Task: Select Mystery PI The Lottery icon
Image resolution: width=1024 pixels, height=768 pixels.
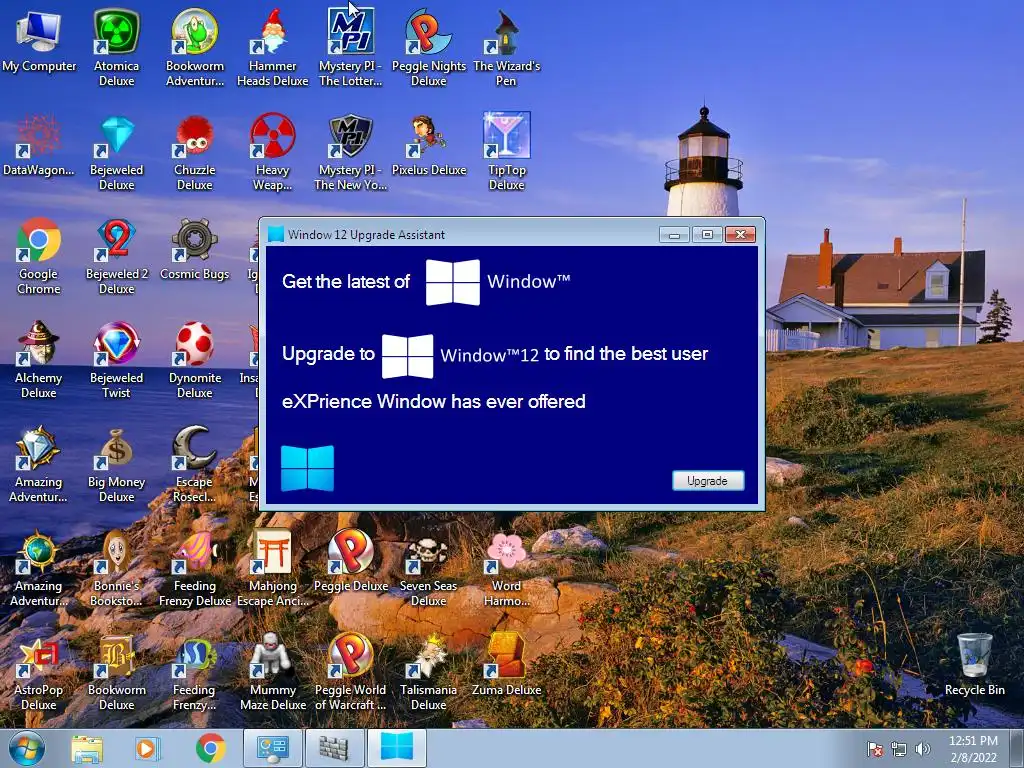Action: pyautogui.click(x=351, y=47)
